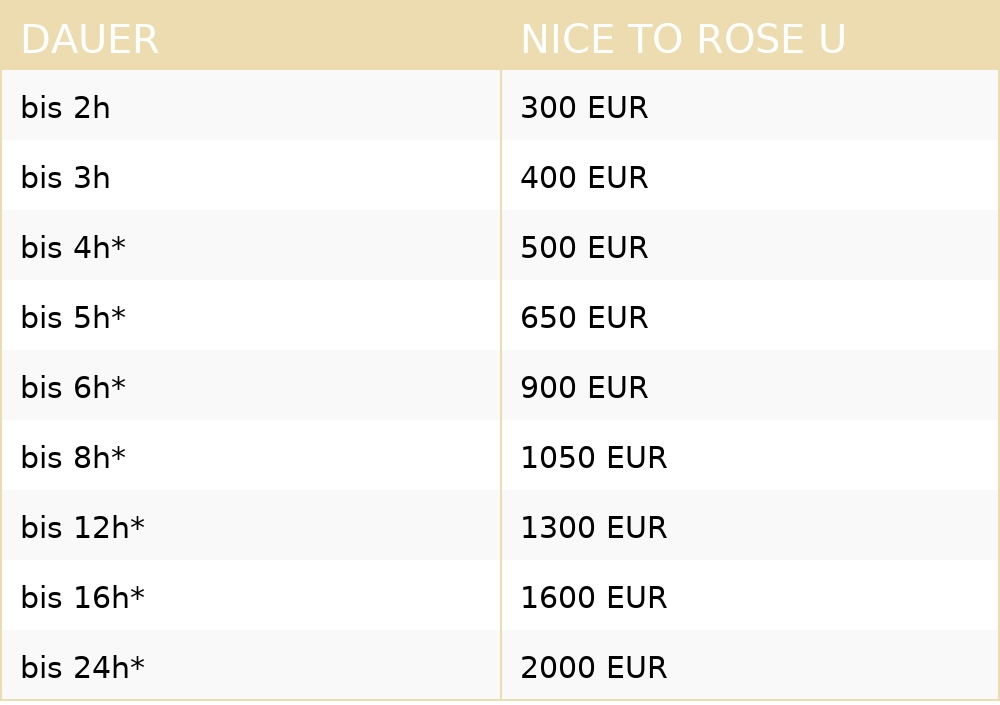Click the 1600 EUR price cell
1000x705 pixels.
click(x=593, y=598)
